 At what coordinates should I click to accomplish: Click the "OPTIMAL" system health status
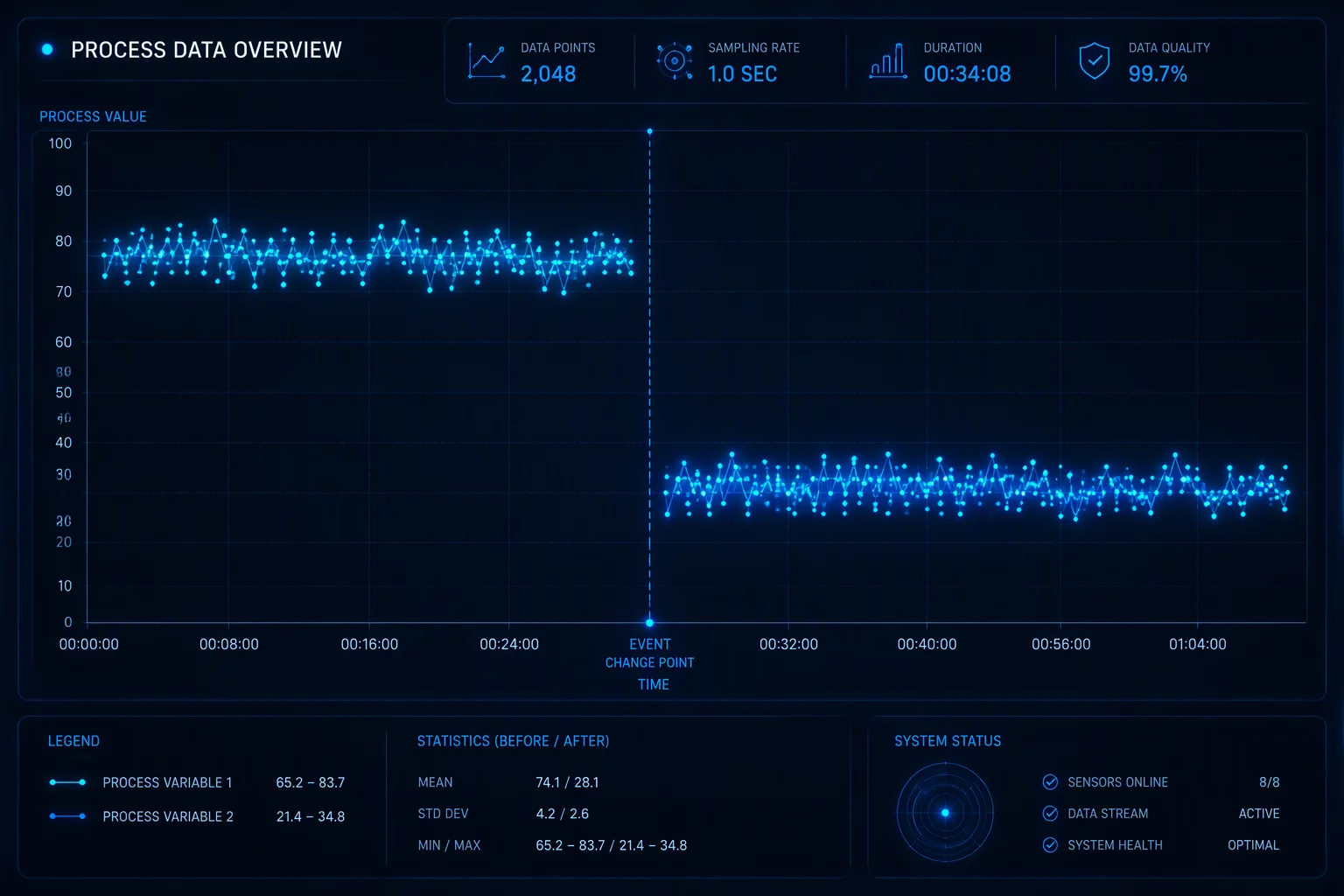tap(1253, 845)
